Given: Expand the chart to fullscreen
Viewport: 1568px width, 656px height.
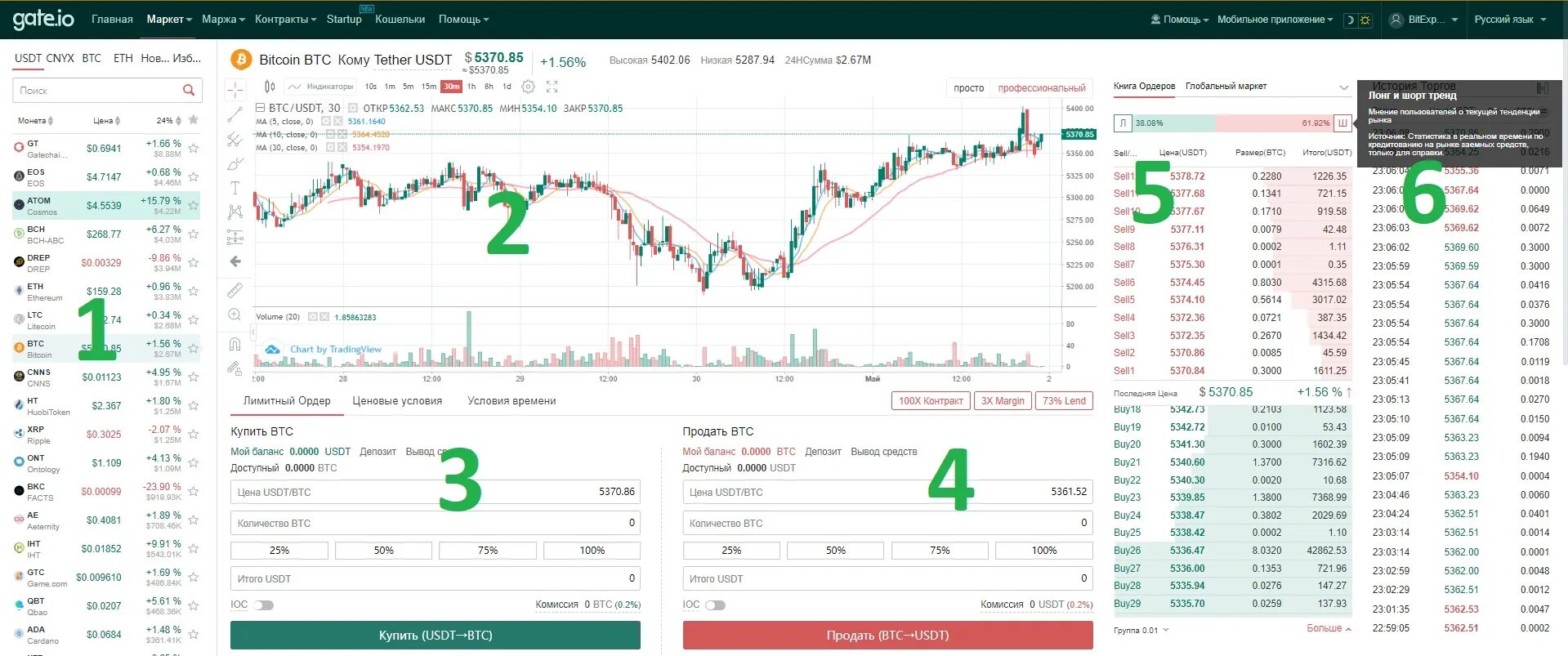Looking at the screenshot, I should [552, 87].
